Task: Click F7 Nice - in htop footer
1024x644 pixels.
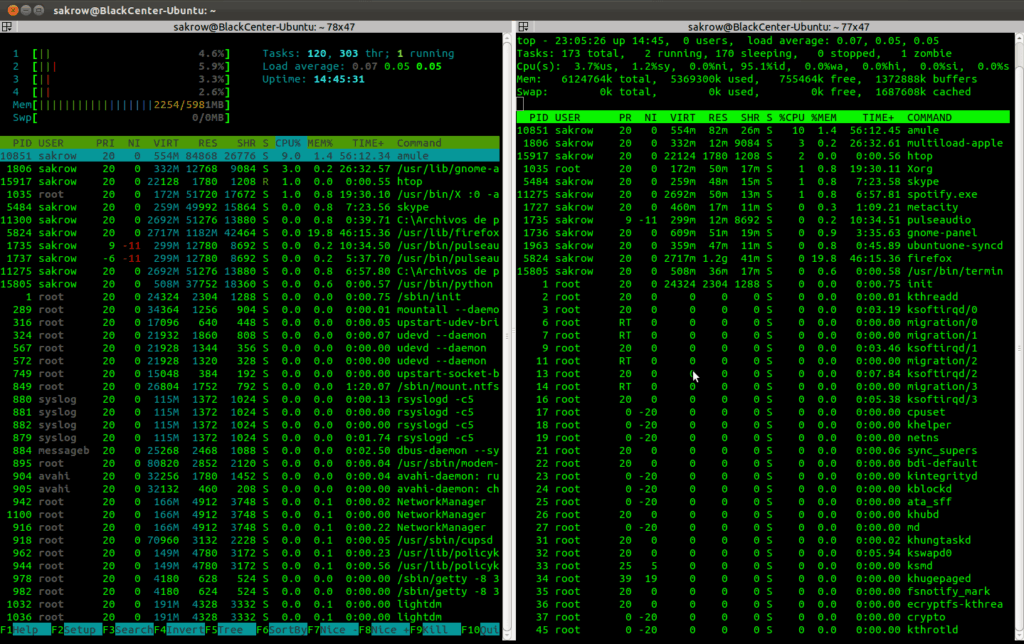Action: (332, 630)
